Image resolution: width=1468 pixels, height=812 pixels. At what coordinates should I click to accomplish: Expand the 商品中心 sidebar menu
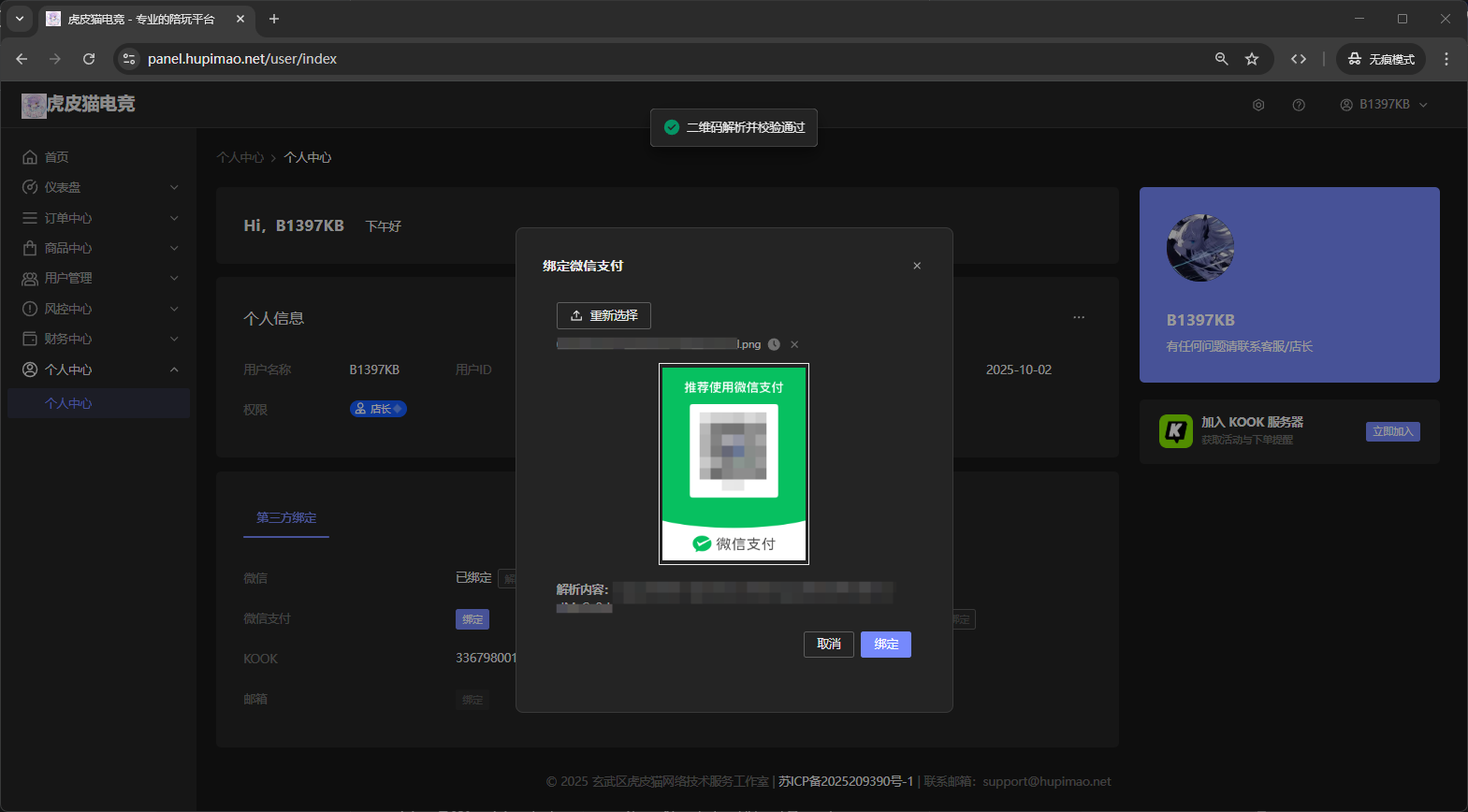99,248
